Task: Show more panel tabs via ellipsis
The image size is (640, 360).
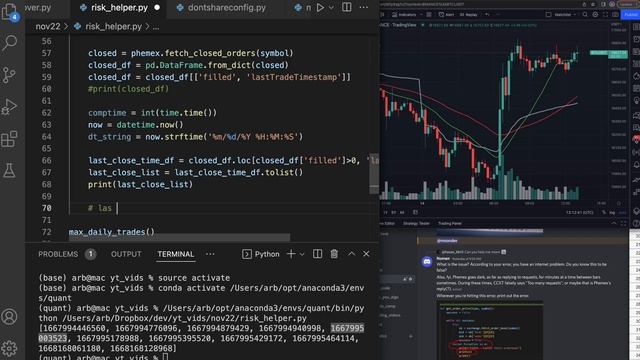Action: (x=210, y=254)
